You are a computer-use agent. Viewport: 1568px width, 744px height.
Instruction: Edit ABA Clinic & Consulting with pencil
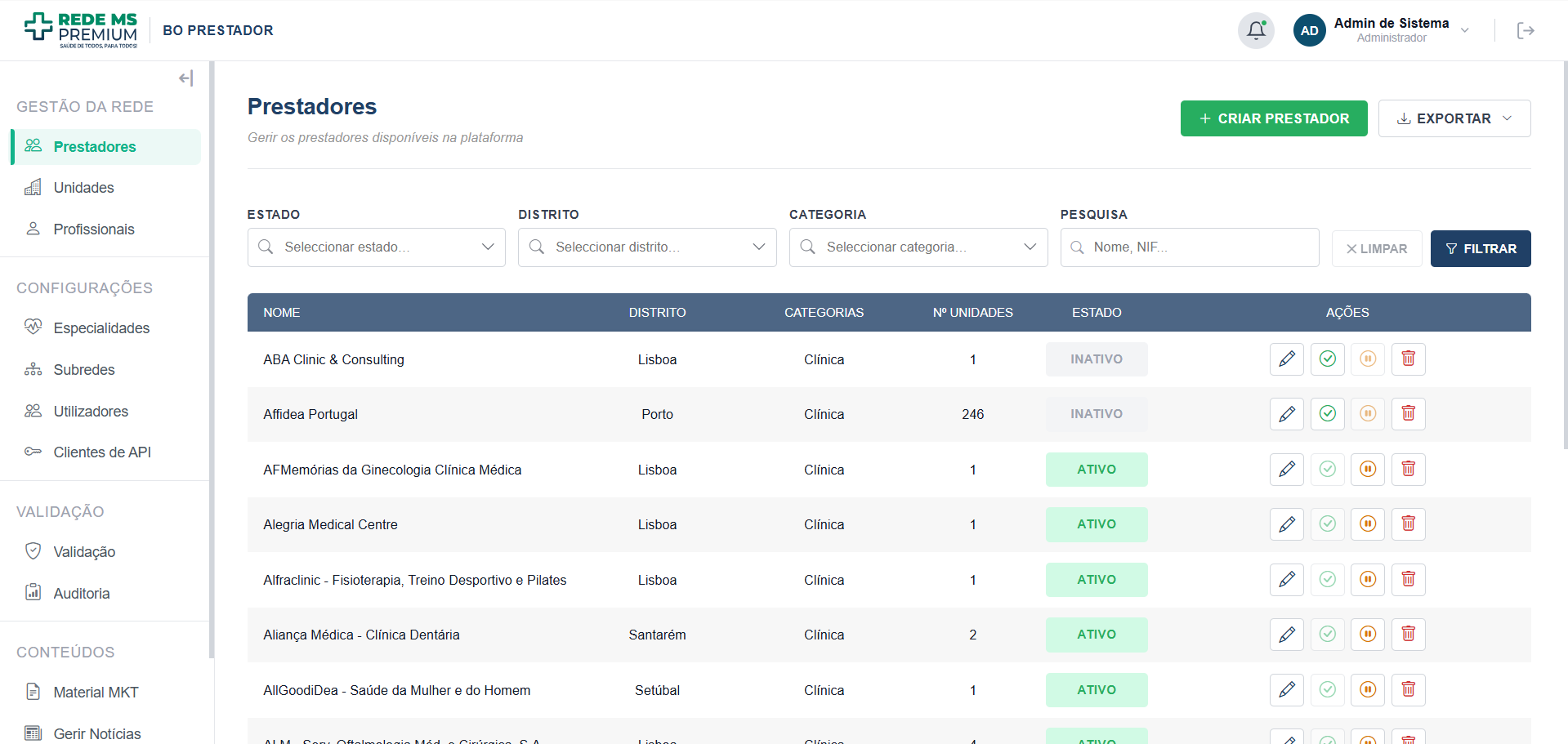[x=1287, y=359]
